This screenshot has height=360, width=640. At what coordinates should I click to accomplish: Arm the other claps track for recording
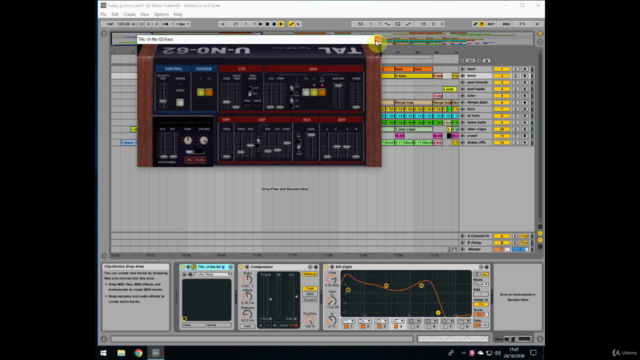(x=525, y=129)
